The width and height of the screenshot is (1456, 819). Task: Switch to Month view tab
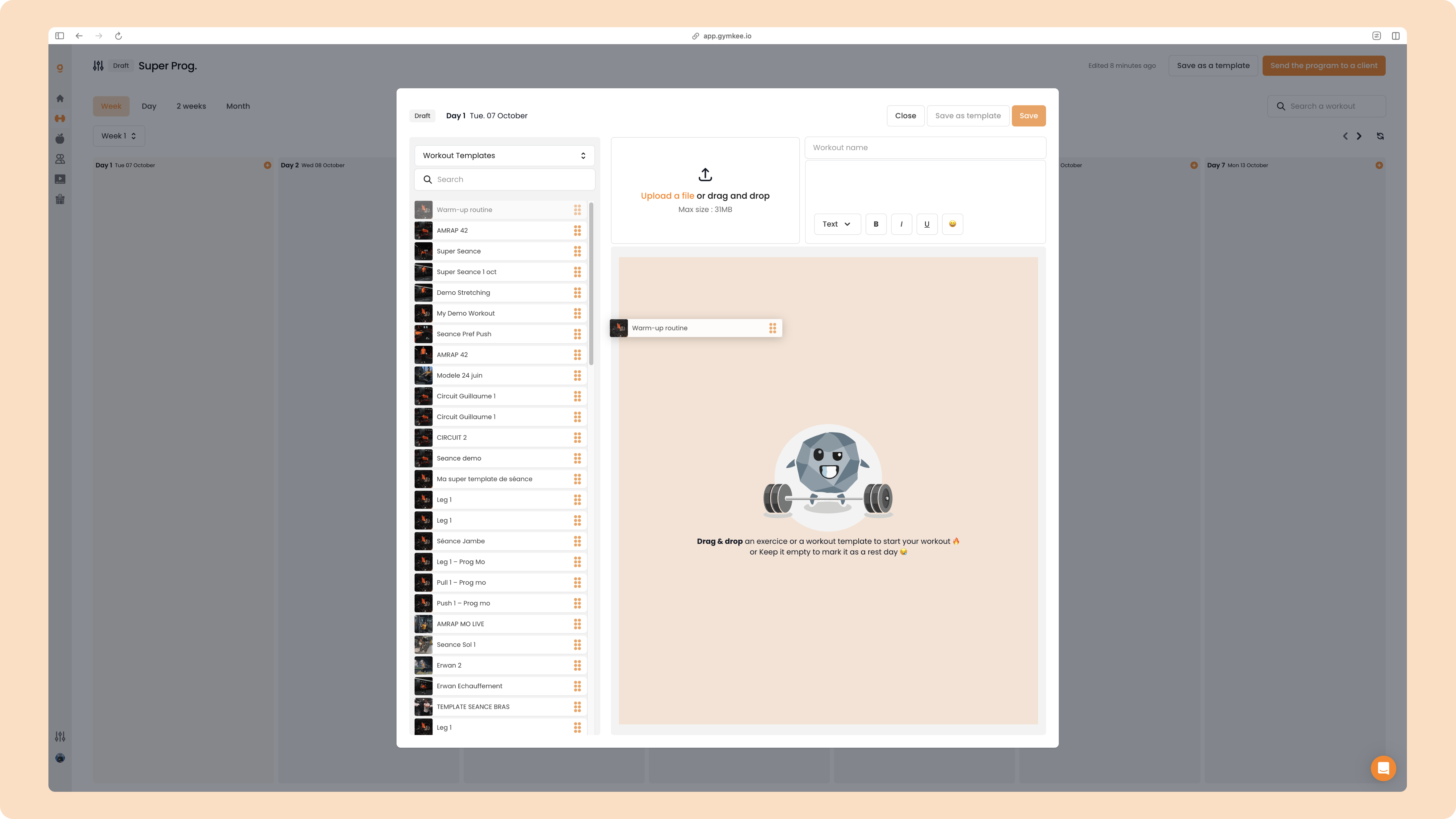pos(238,106)
